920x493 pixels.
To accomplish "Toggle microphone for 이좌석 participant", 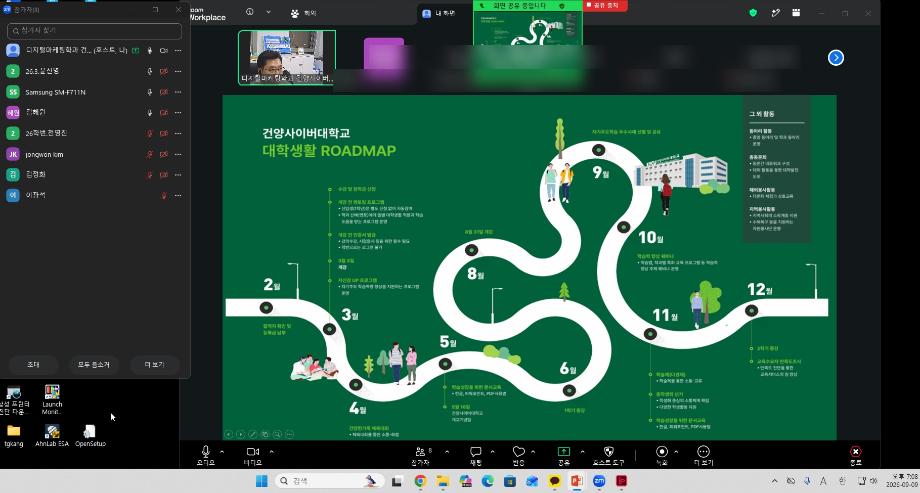I will (x=164, y=195).
